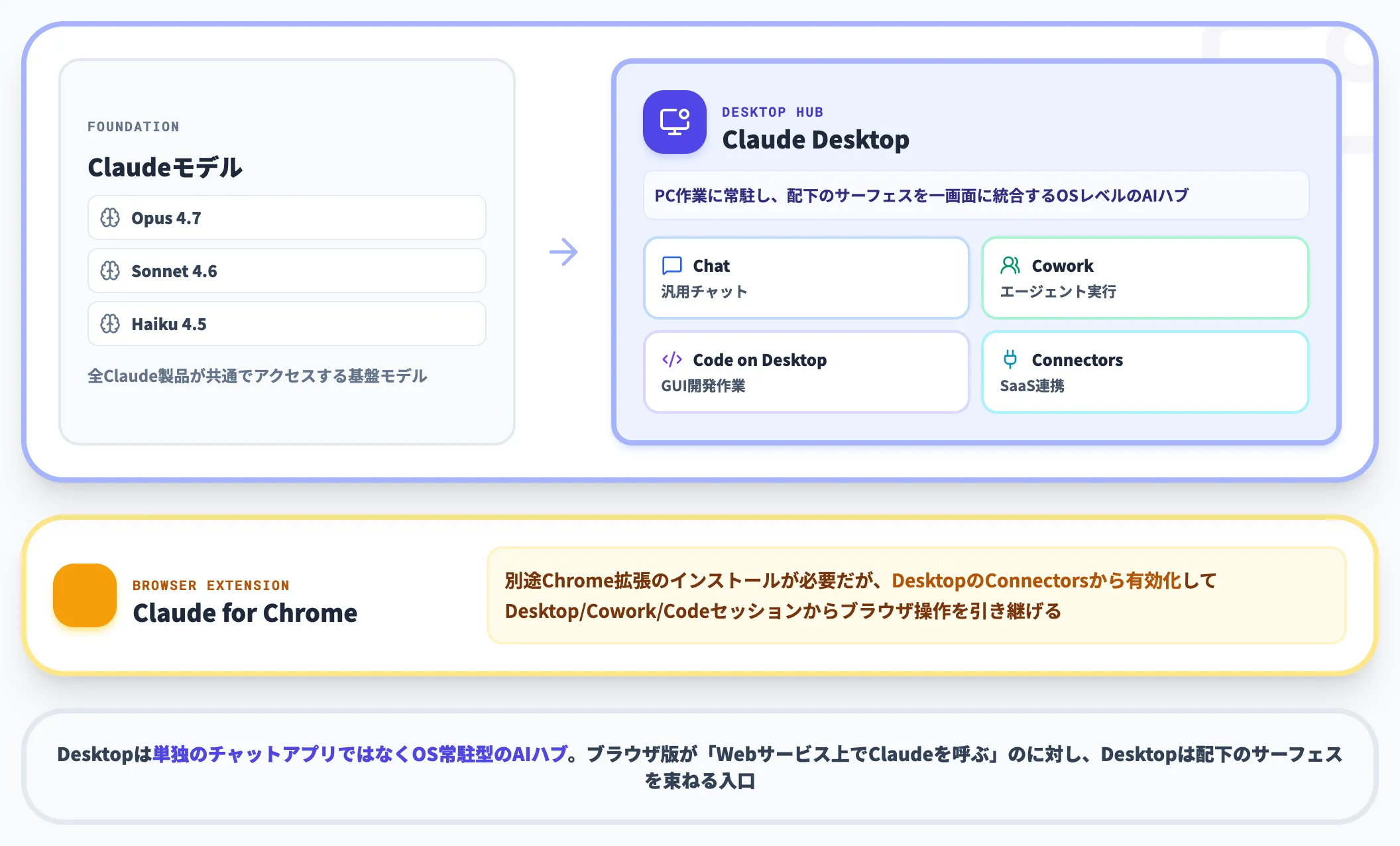Click the Cowork people icon
Screen dimensions: 1400x846
point(1010,266)
